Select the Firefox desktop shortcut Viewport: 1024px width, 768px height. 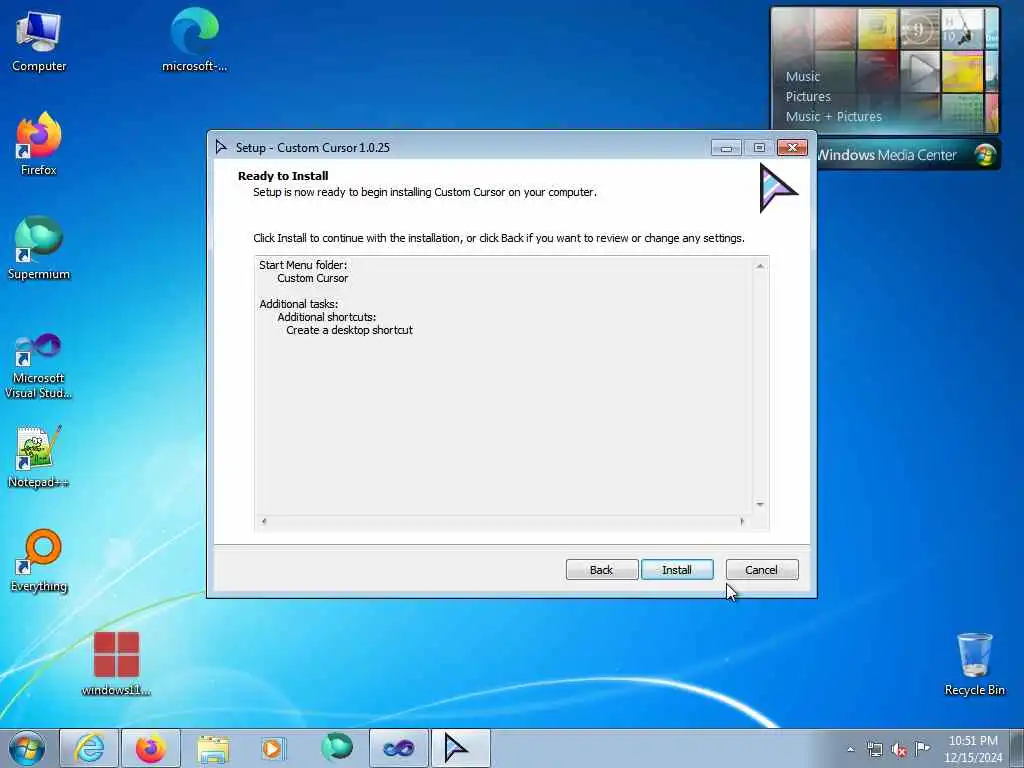(x=39, y=144)
